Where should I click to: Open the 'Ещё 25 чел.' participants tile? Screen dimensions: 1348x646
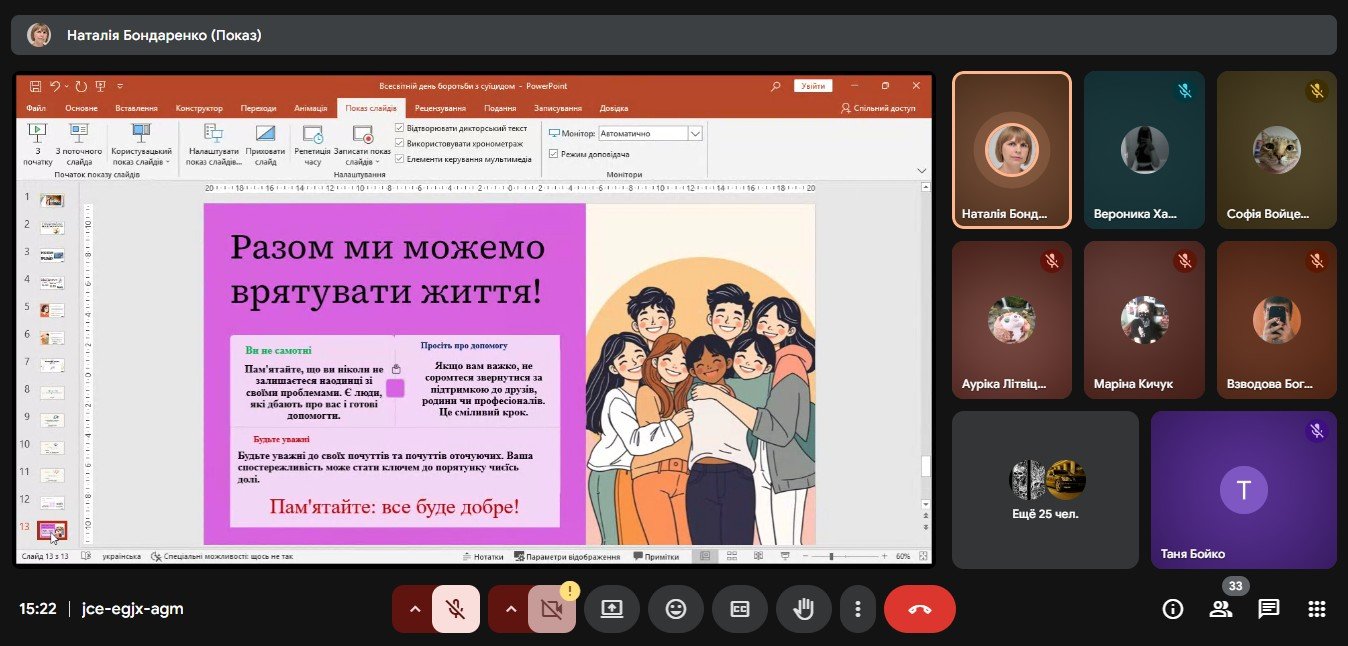1045,490
